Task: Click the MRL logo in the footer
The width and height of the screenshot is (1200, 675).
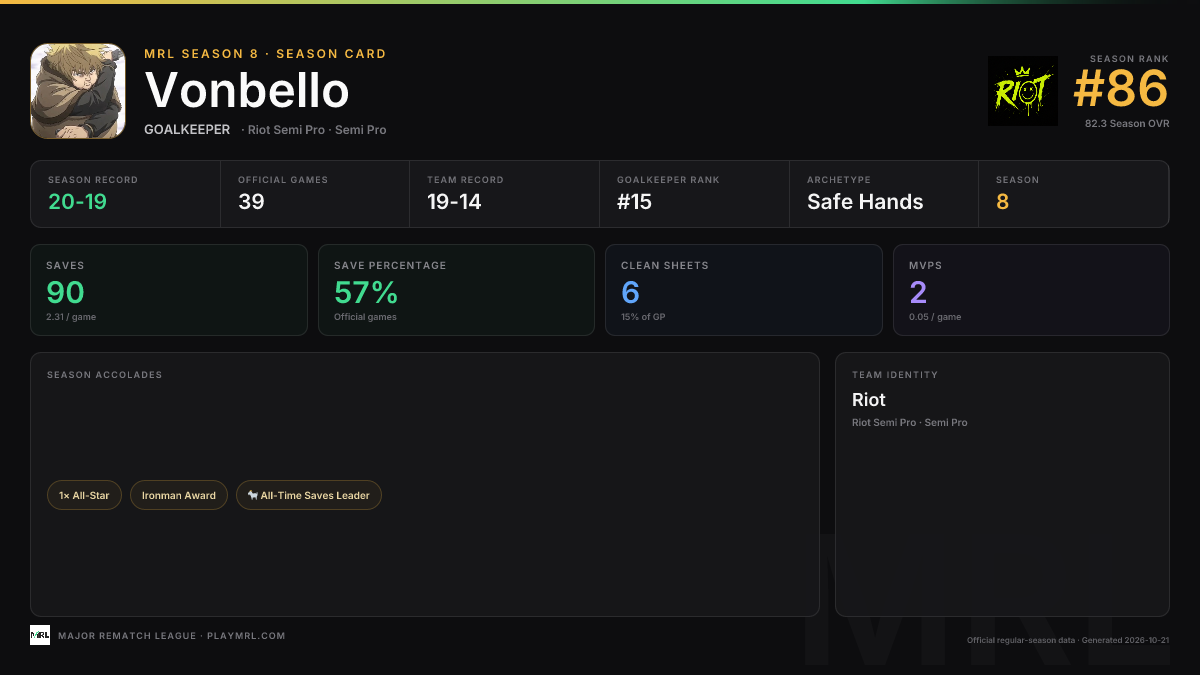Action: coord(40,635)
